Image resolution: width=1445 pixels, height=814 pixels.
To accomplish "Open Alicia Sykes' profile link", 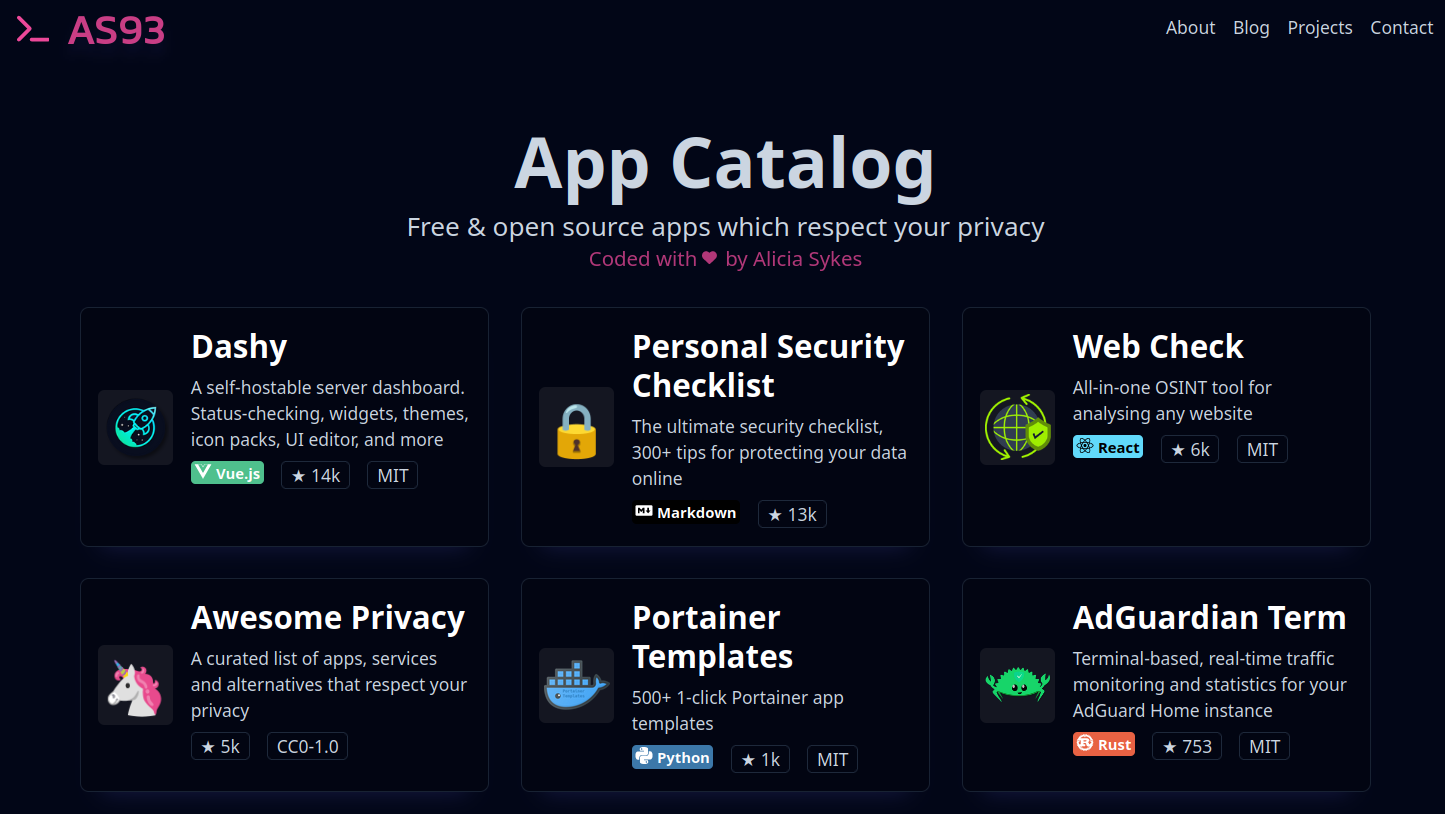I will click(x=807, y=259).
